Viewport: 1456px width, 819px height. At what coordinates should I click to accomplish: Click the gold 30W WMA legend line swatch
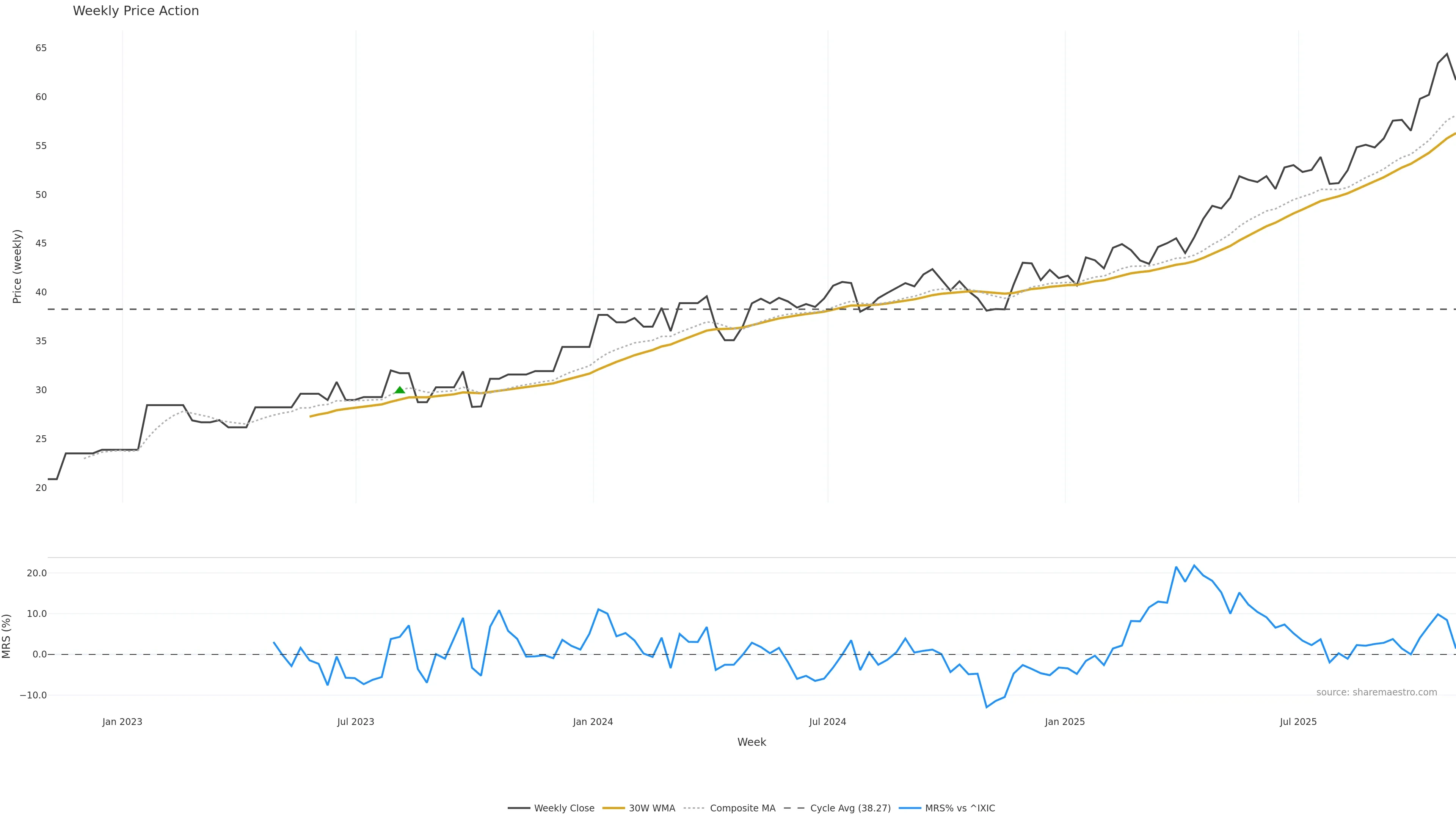point(614,808)
